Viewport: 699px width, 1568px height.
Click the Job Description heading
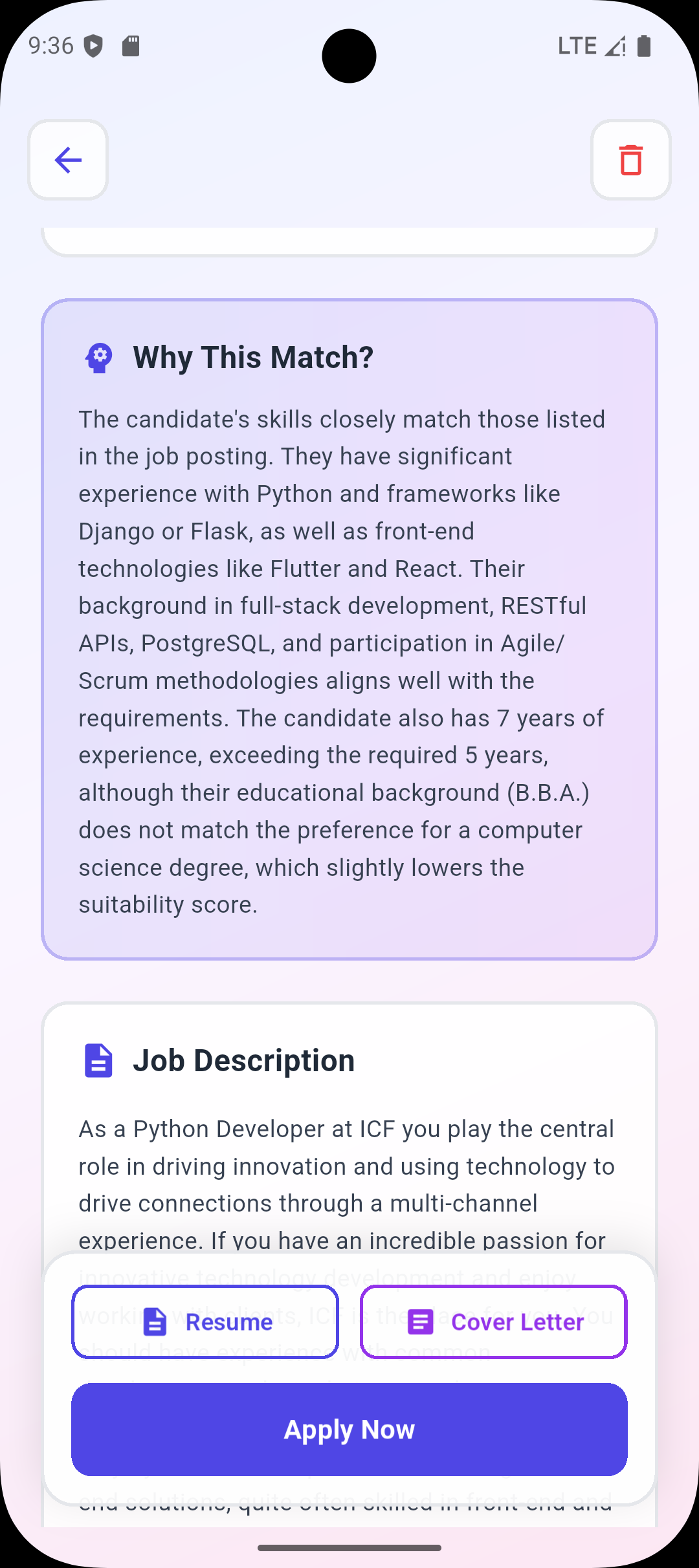[x=243, y=1060]
